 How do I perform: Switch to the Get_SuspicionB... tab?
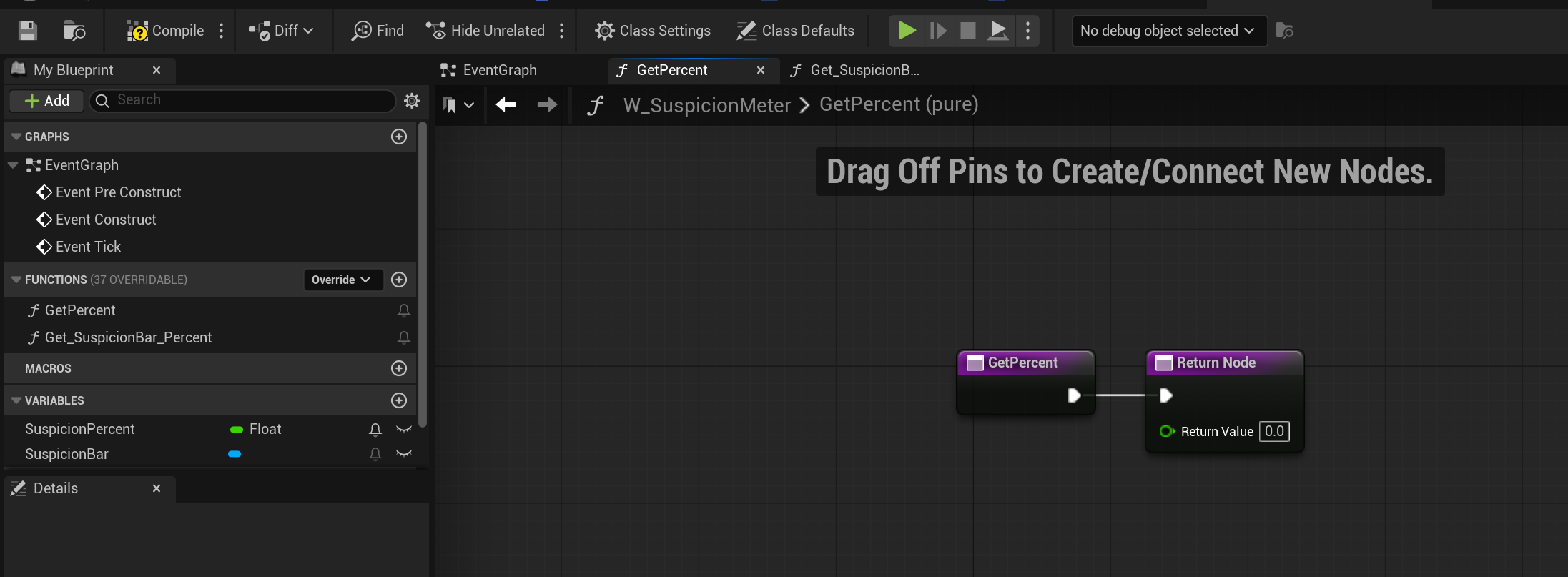coord(864,70)
